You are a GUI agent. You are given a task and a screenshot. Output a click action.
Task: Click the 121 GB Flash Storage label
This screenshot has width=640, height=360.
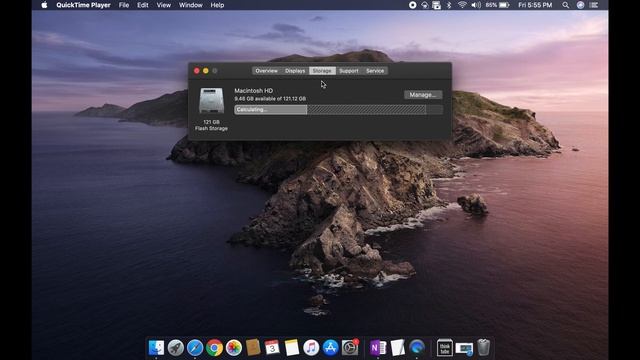pyautogui.click(x=211, y=125)
